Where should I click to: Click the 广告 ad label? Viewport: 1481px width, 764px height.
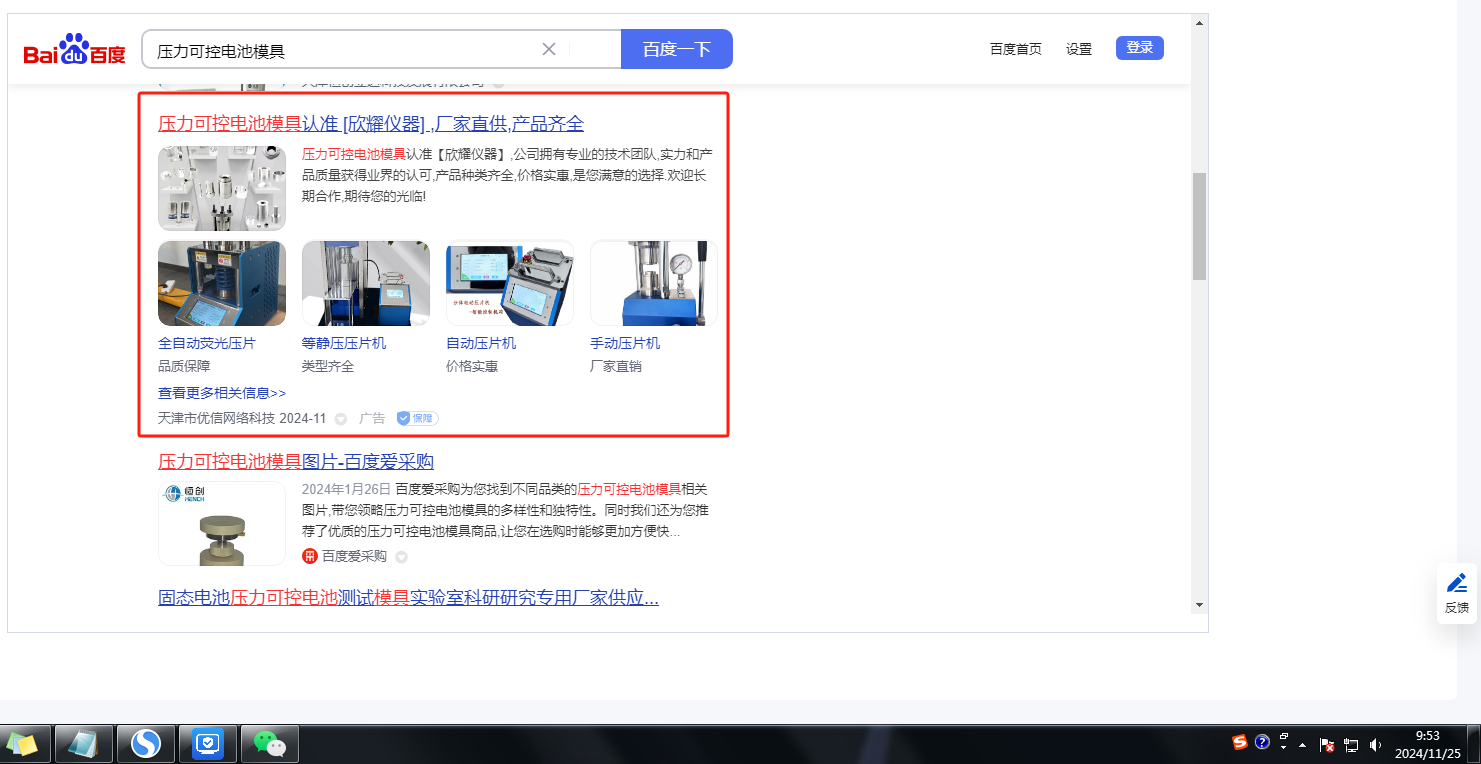[x=372, y=418]
